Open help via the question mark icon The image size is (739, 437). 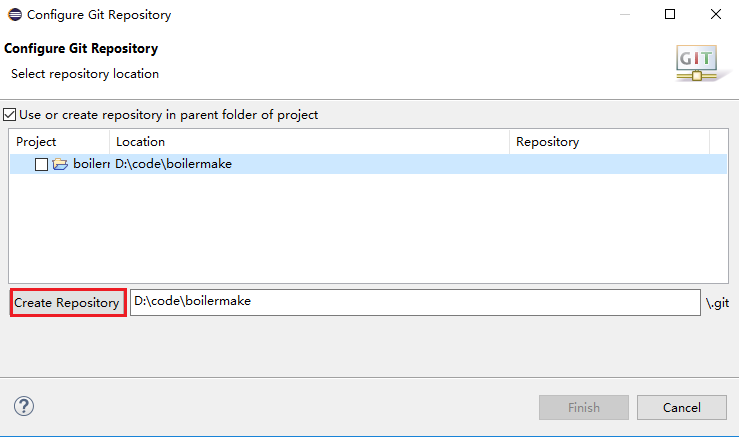coord(24,406)
